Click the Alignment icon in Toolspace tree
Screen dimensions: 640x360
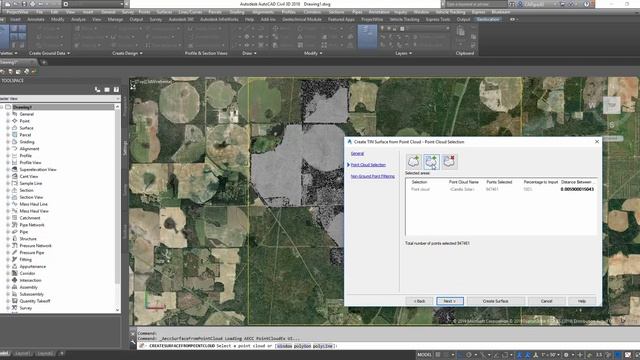(x=15, y=149)
